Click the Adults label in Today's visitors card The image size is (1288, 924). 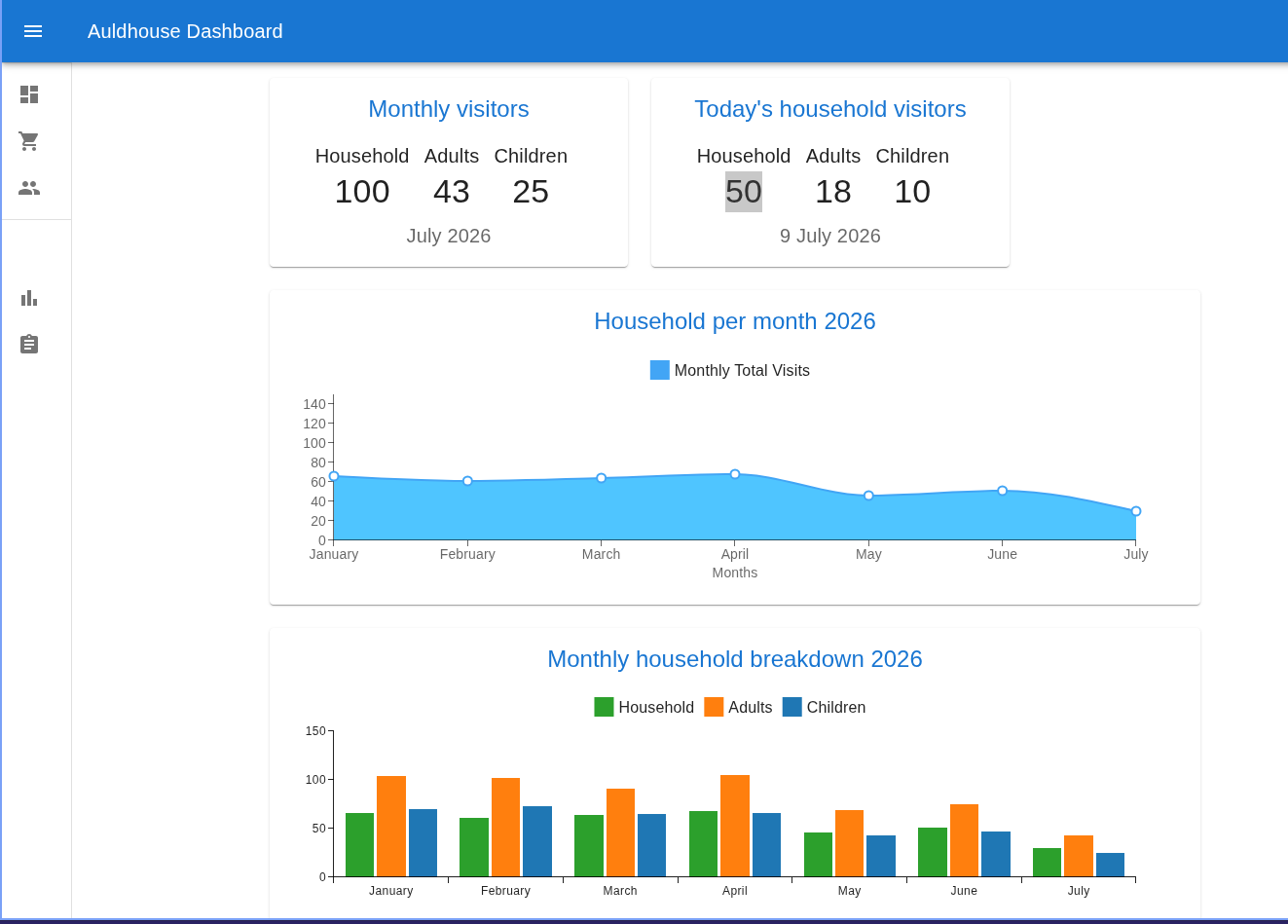[x=833, y=156]
